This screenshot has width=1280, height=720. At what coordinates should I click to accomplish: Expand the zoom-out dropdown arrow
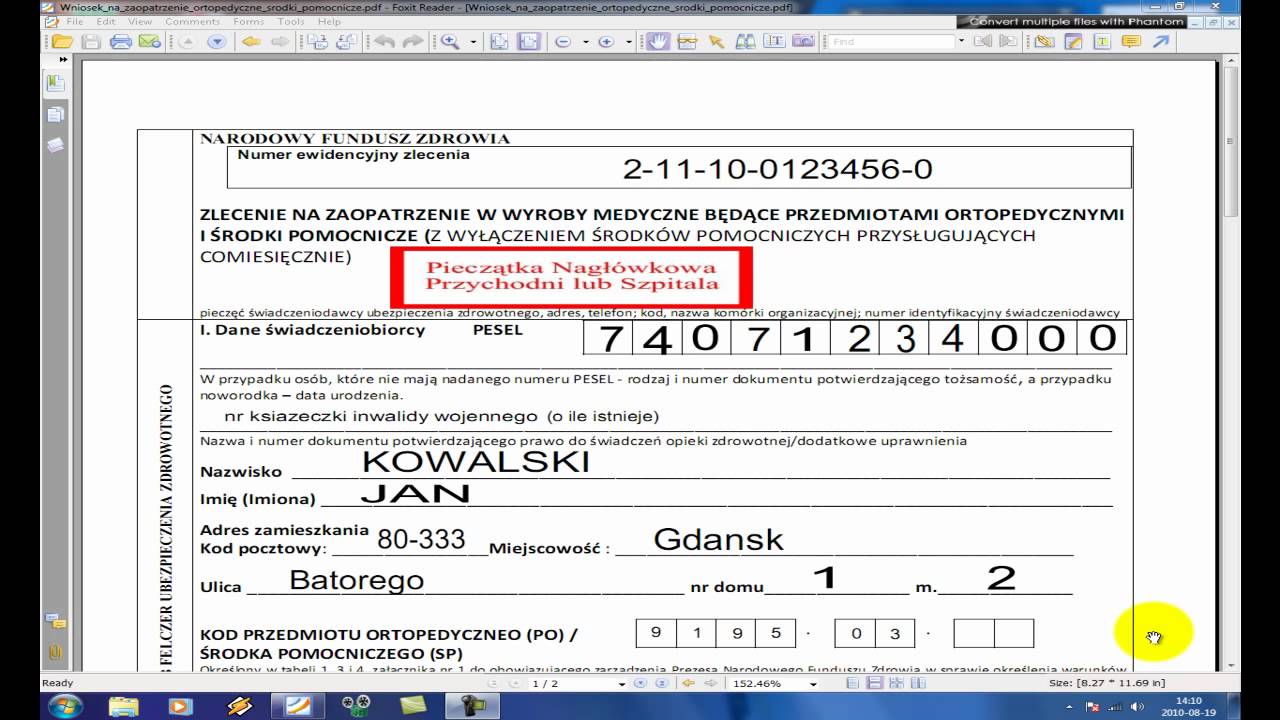point(585,42)
